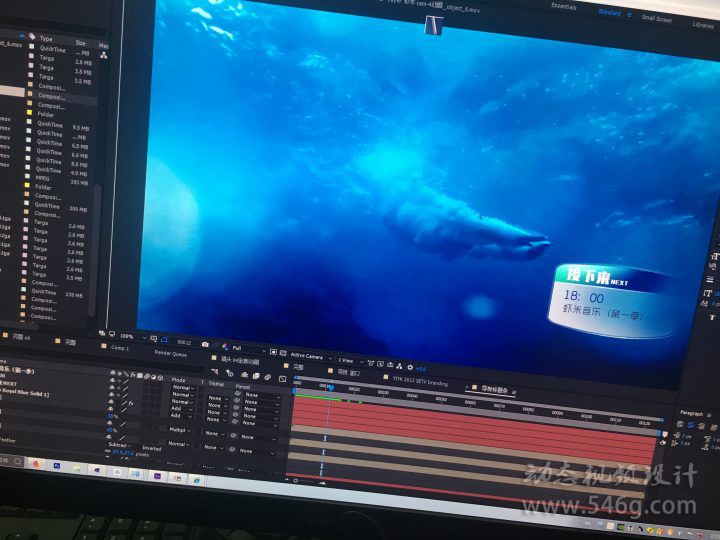Toggle motion blur icon in timeline header
This screenshot has width=720, height=540.
pyautogui.click(x=268, y=377)
